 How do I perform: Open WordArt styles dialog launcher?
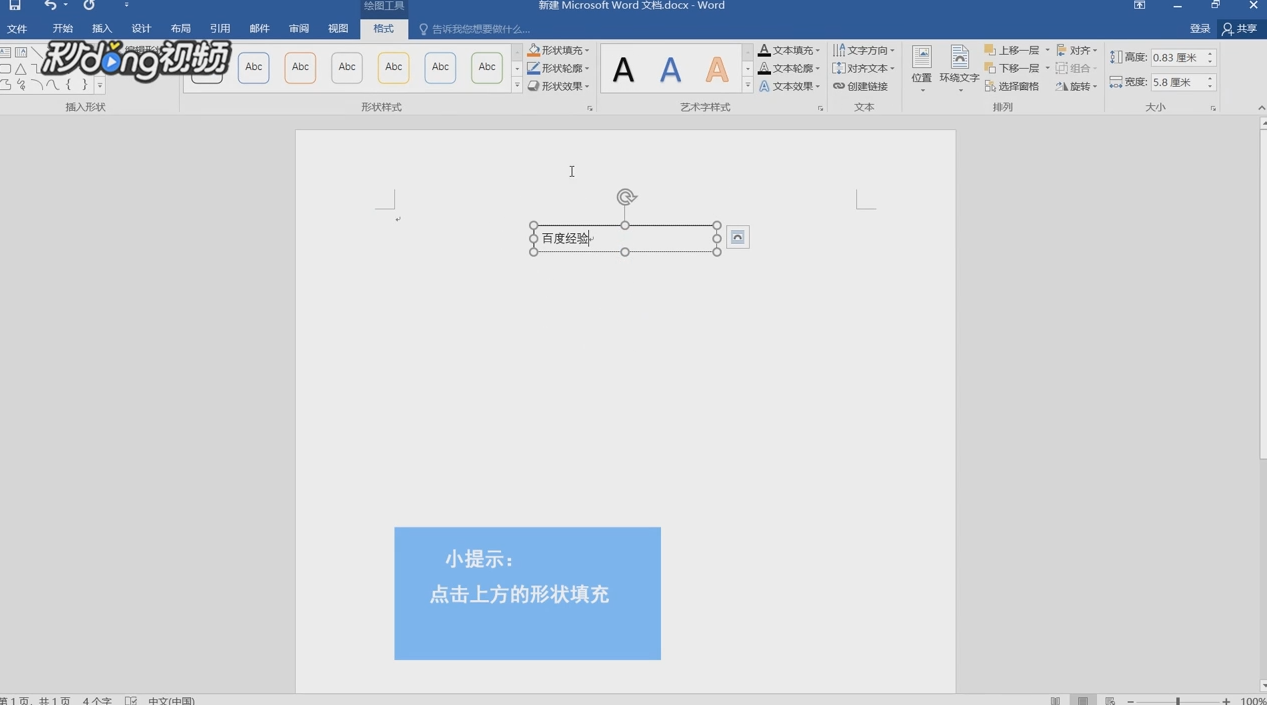[820, 108]
